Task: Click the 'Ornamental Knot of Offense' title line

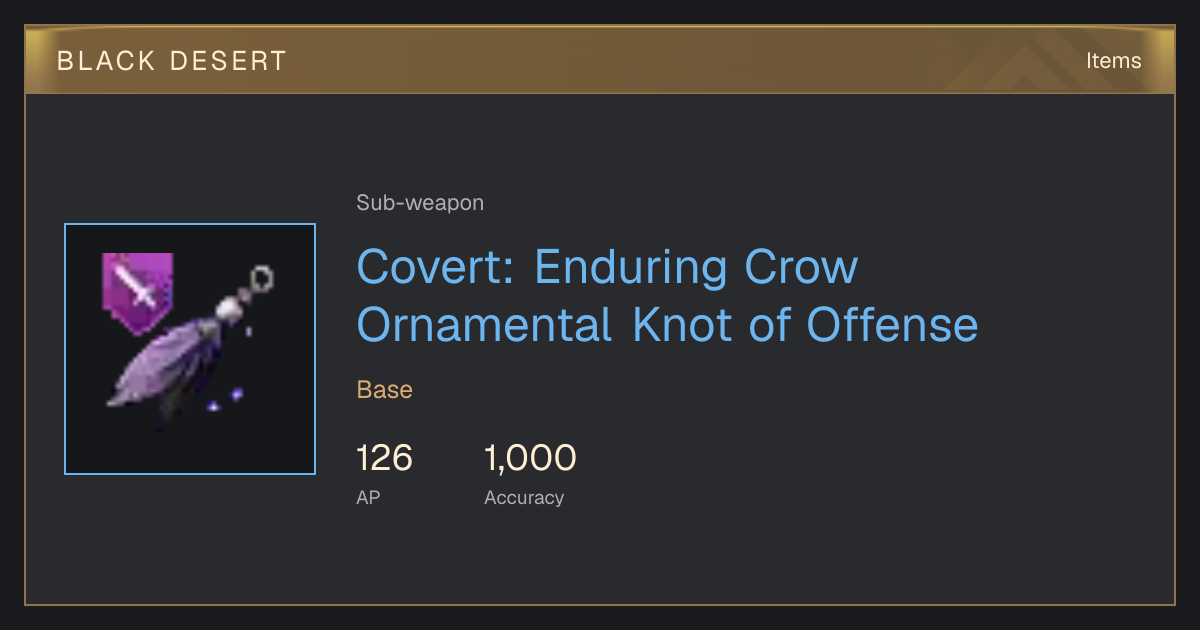Action: click(667, 325)
